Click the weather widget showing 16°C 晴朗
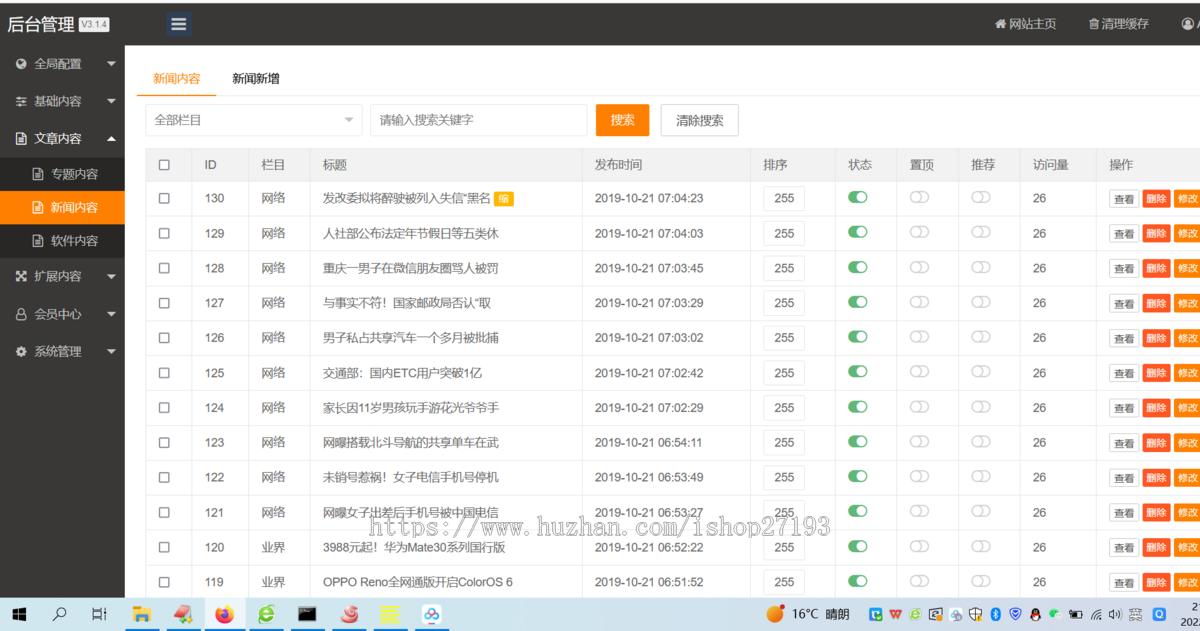This screenshot has width=1200, height=631. pyautogui.click(x=808, y=614)
